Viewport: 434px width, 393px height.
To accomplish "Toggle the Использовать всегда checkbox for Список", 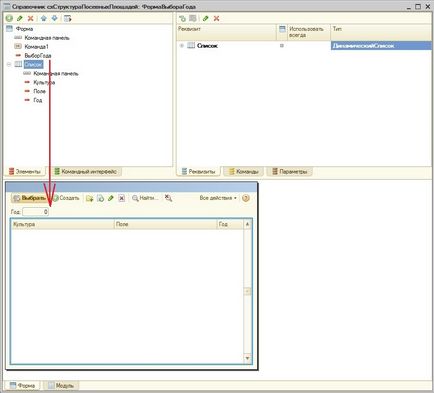I will click(282, 46).
